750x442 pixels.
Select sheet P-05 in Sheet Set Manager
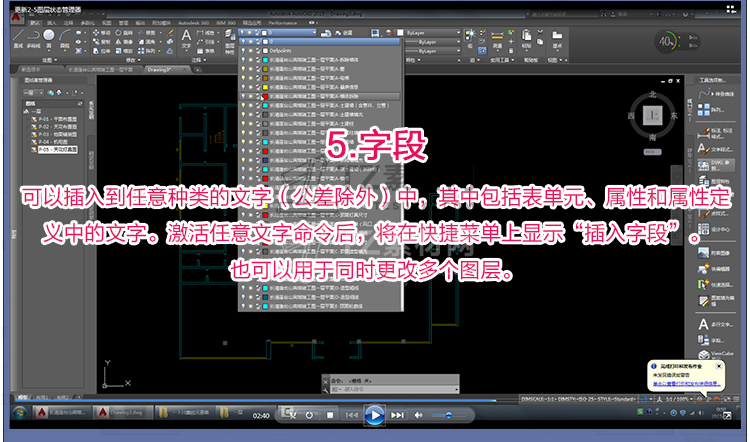pyautogui.click(x=58, y=150)
